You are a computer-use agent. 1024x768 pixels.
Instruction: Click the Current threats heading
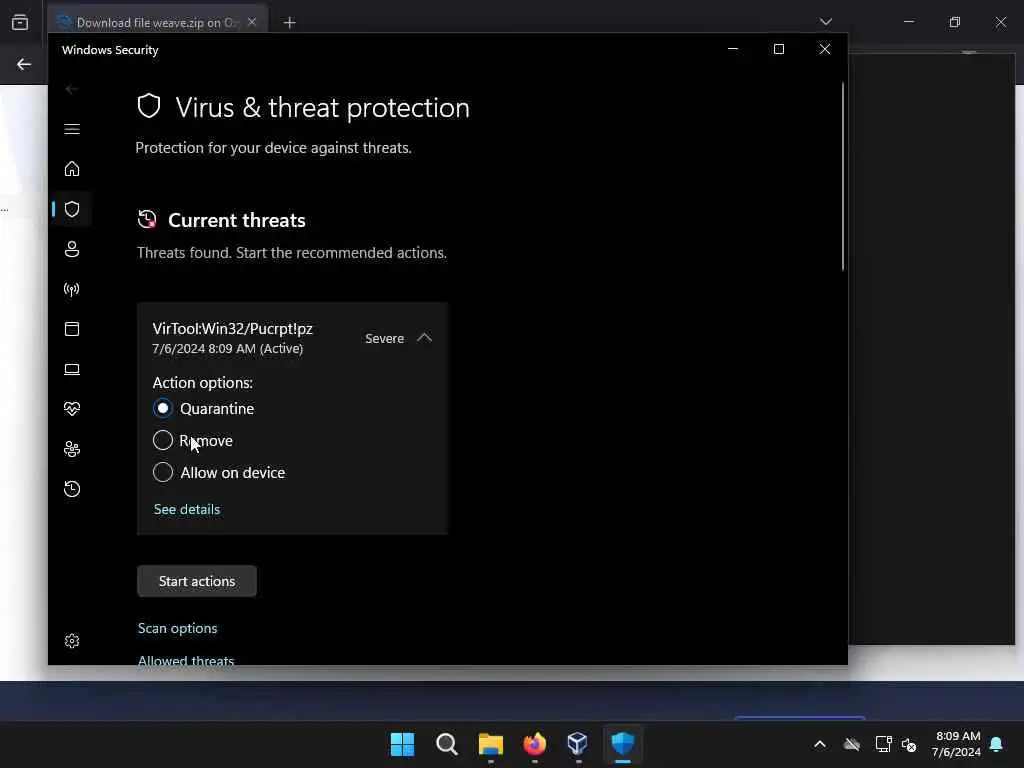(x=236, y=221)
